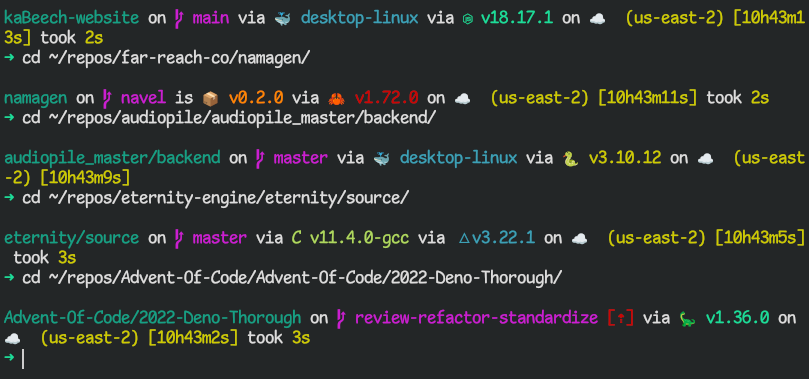Click the CMake triangle icon before v3.22.1
809x379 pixels.
463,238
